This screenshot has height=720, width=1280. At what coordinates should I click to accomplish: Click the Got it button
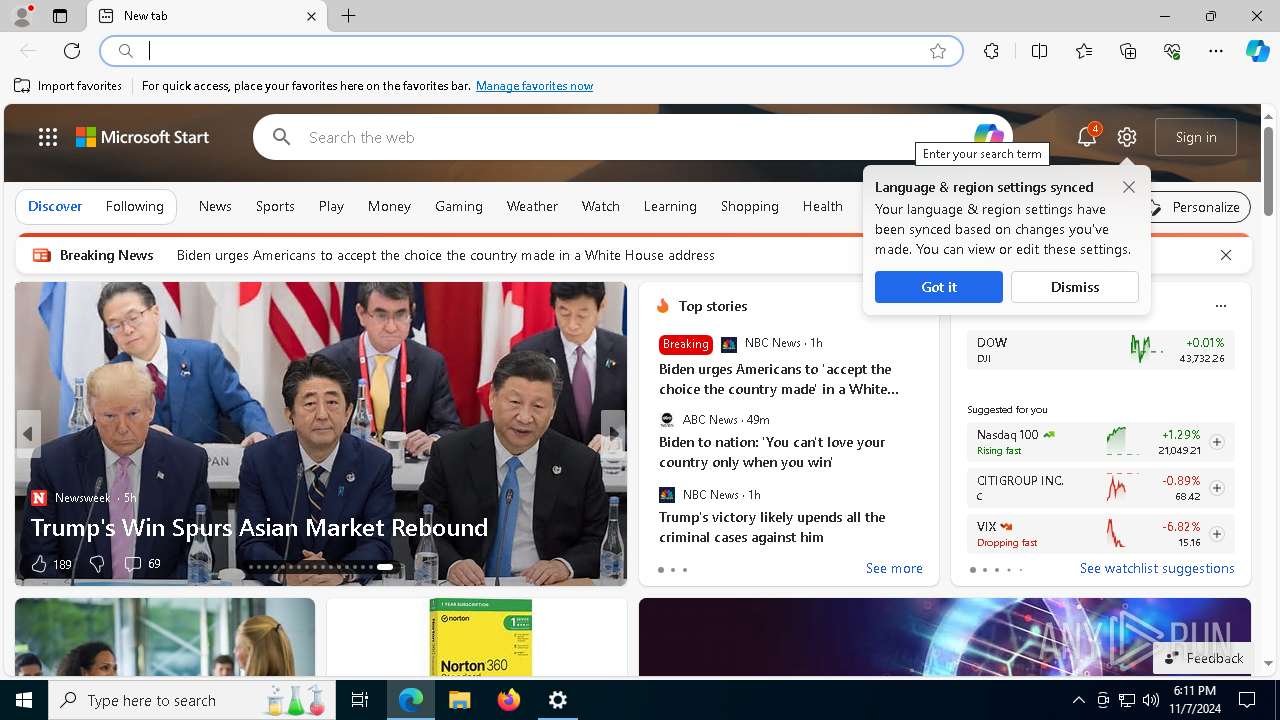(938, 287)
